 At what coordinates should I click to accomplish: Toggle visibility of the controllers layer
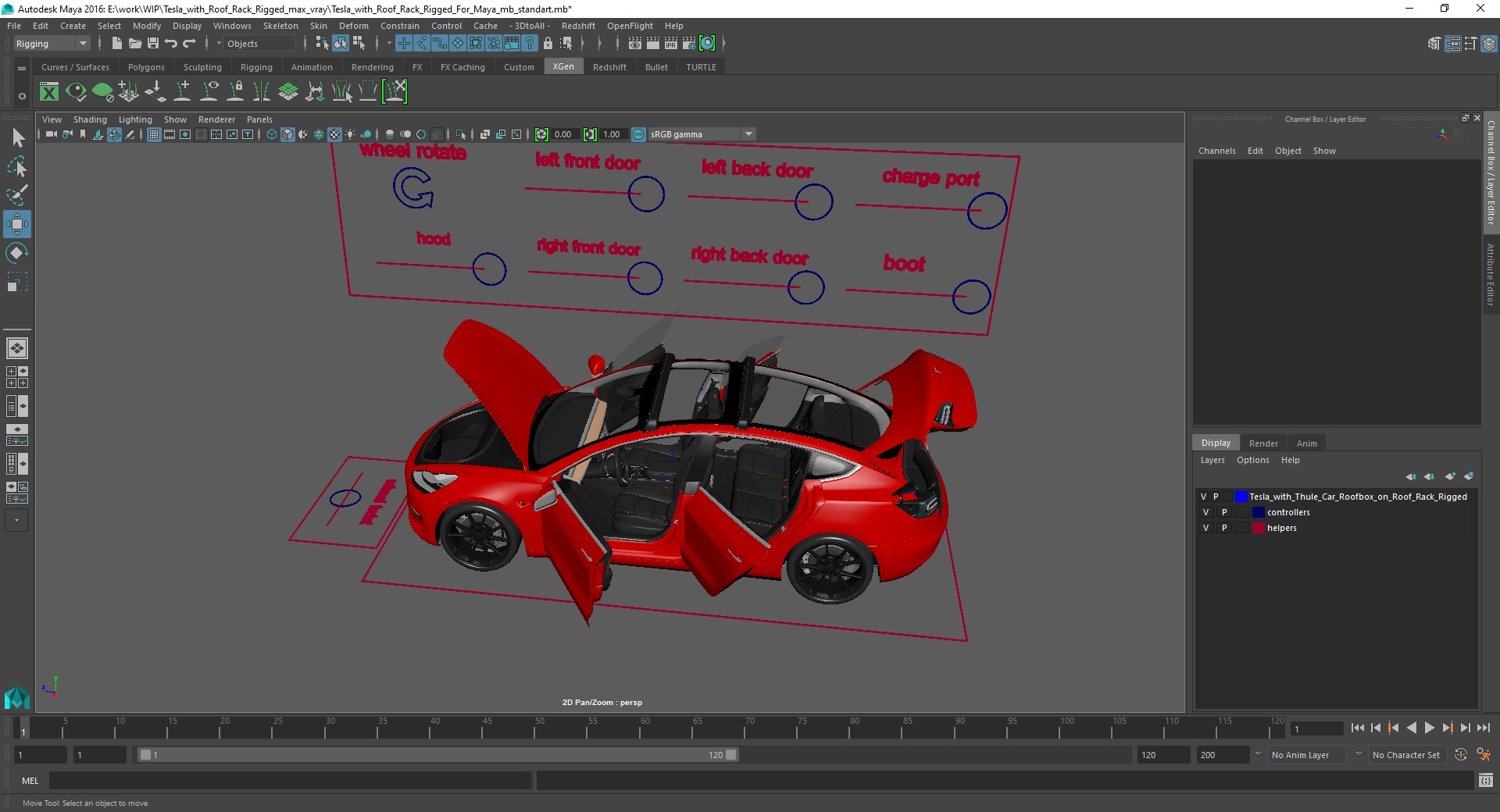tap(1205, 512)
